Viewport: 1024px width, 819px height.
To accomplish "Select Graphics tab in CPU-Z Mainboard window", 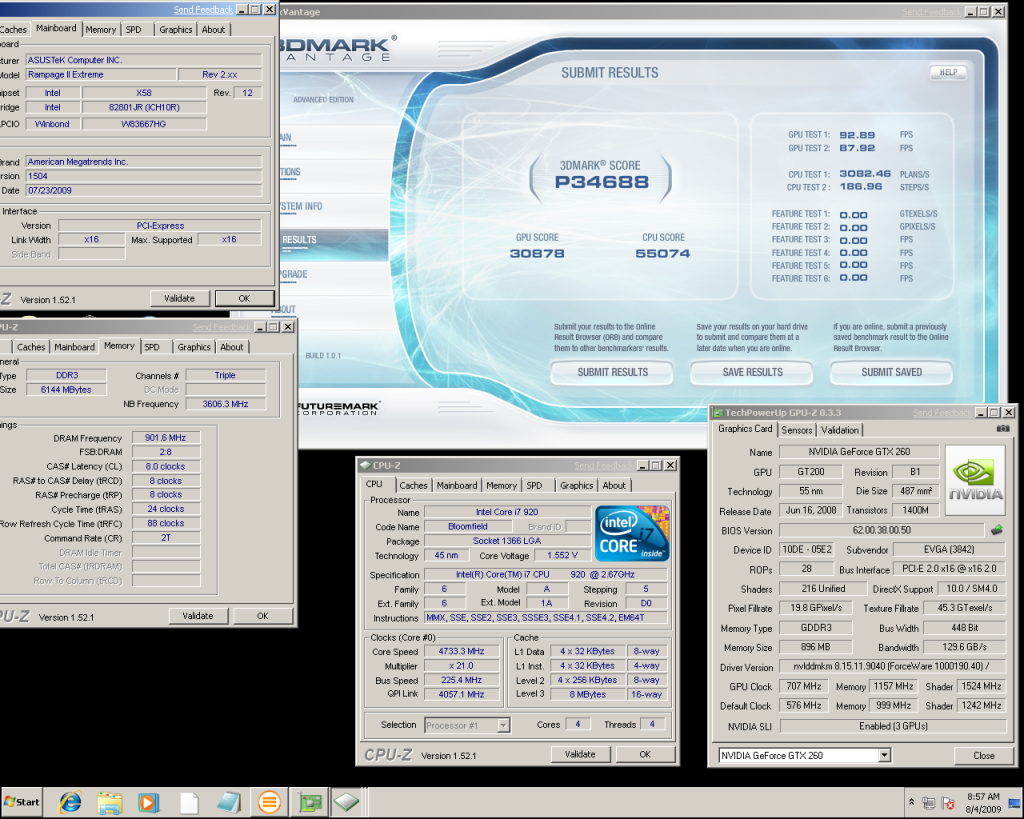I will point(176,29).
